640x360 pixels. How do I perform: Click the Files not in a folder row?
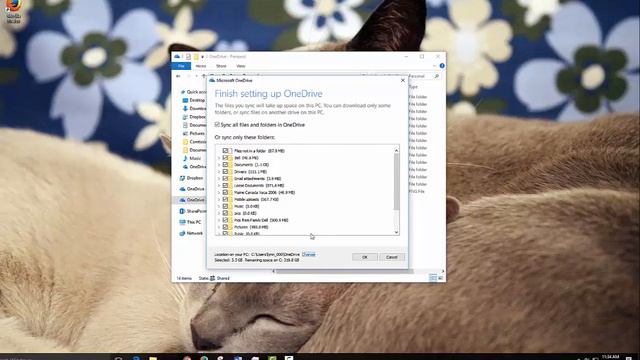tap(259, 151)
